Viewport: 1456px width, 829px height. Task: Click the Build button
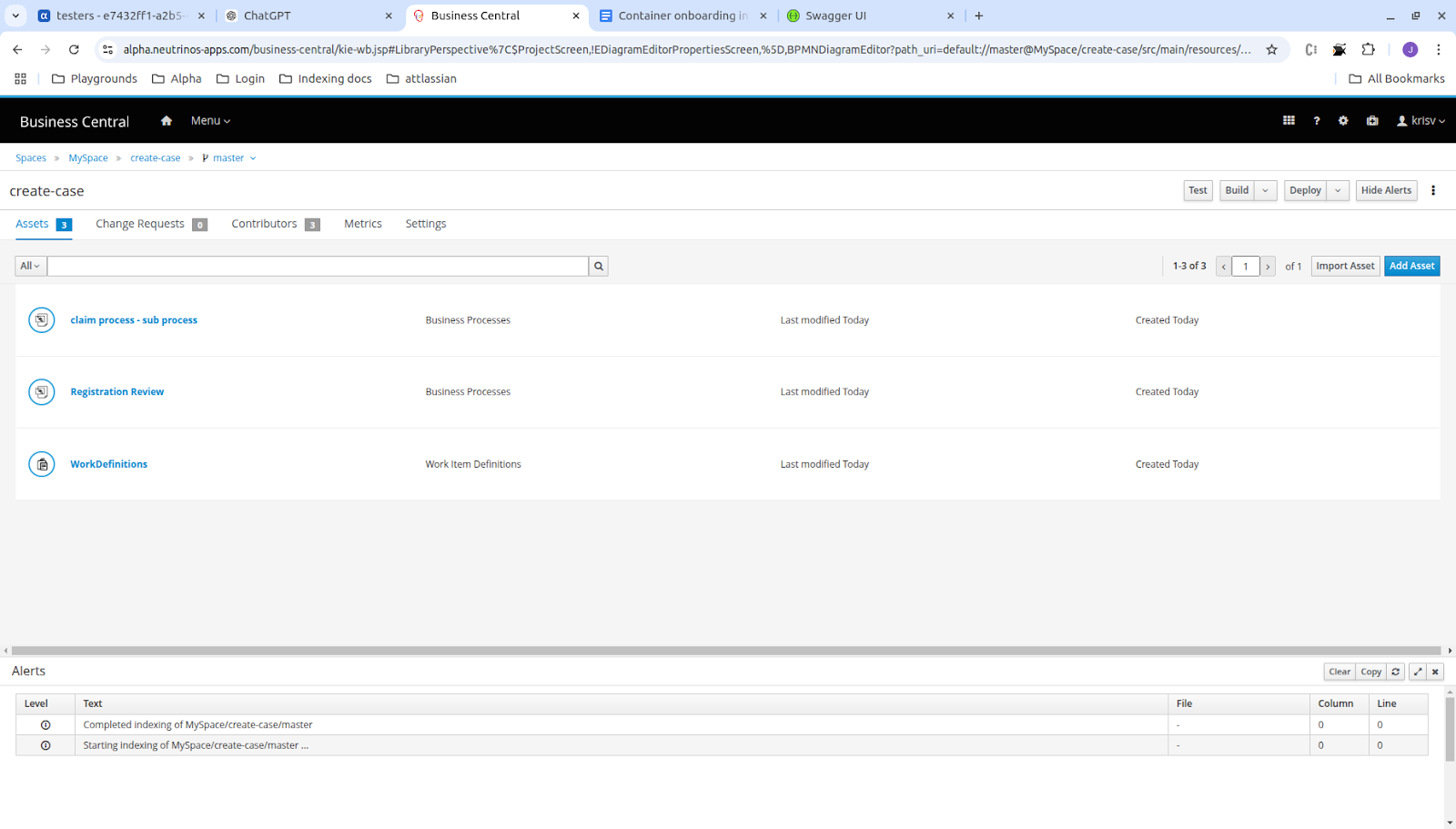[1237, 190]
